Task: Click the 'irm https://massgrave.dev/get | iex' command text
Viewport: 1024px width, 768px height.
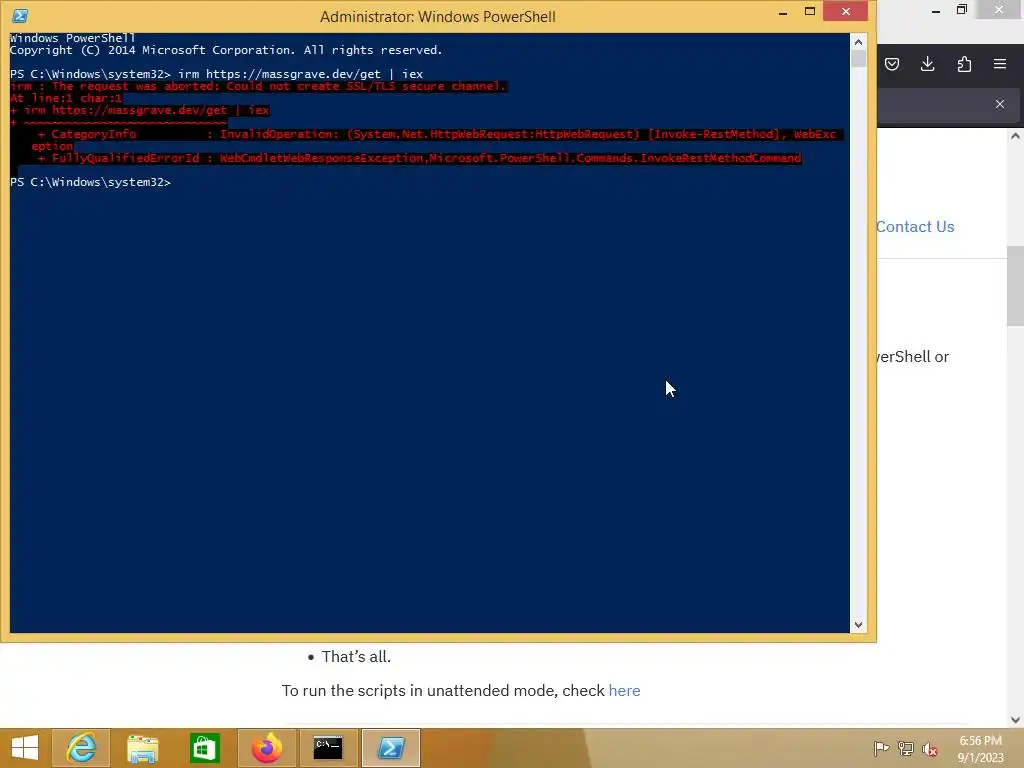Action: [300, 74]
